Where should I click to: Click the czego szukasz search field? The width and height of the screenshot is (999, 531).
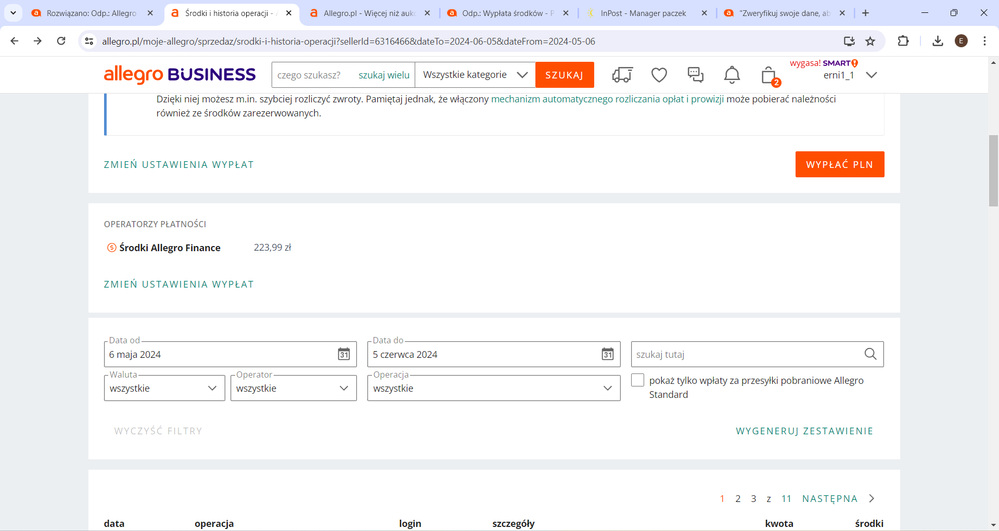pyautogui.click(x=312, y=75)
